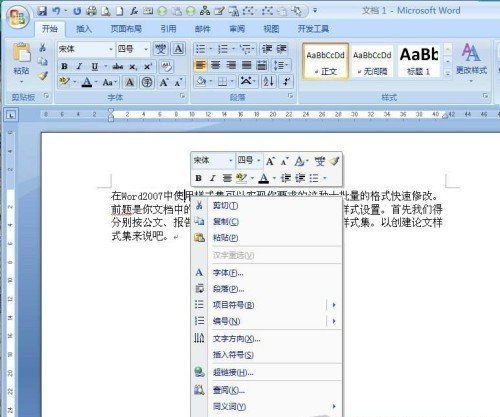Click the Sort (A-Z arrow) icon in ribbon
This screenshot has height=417, width=500.
(x=269, y=81)
